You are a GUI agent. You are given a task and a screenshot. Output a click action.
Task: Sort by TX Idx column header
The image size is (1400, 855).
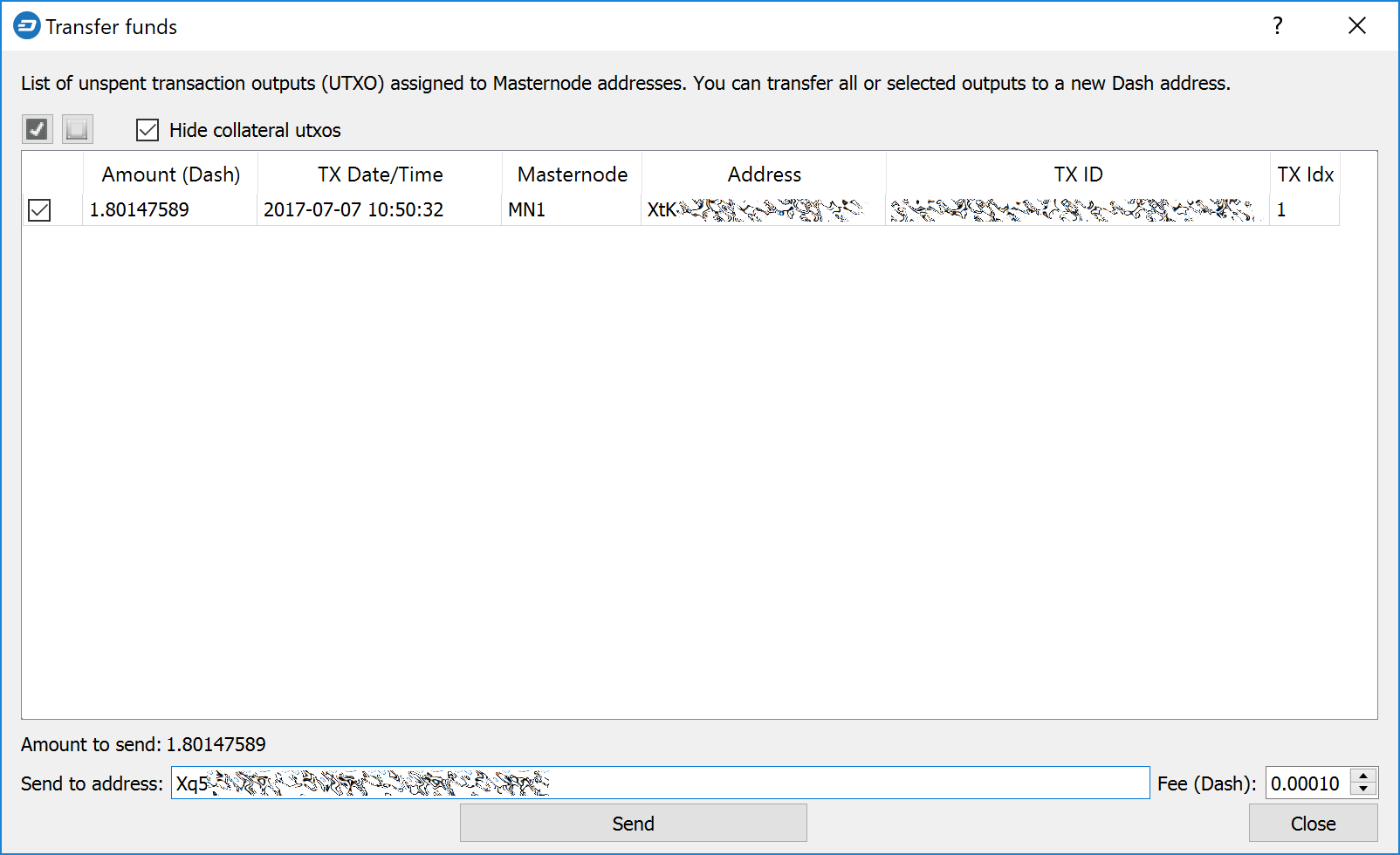pyautogui.click(x=1305, y=174)
